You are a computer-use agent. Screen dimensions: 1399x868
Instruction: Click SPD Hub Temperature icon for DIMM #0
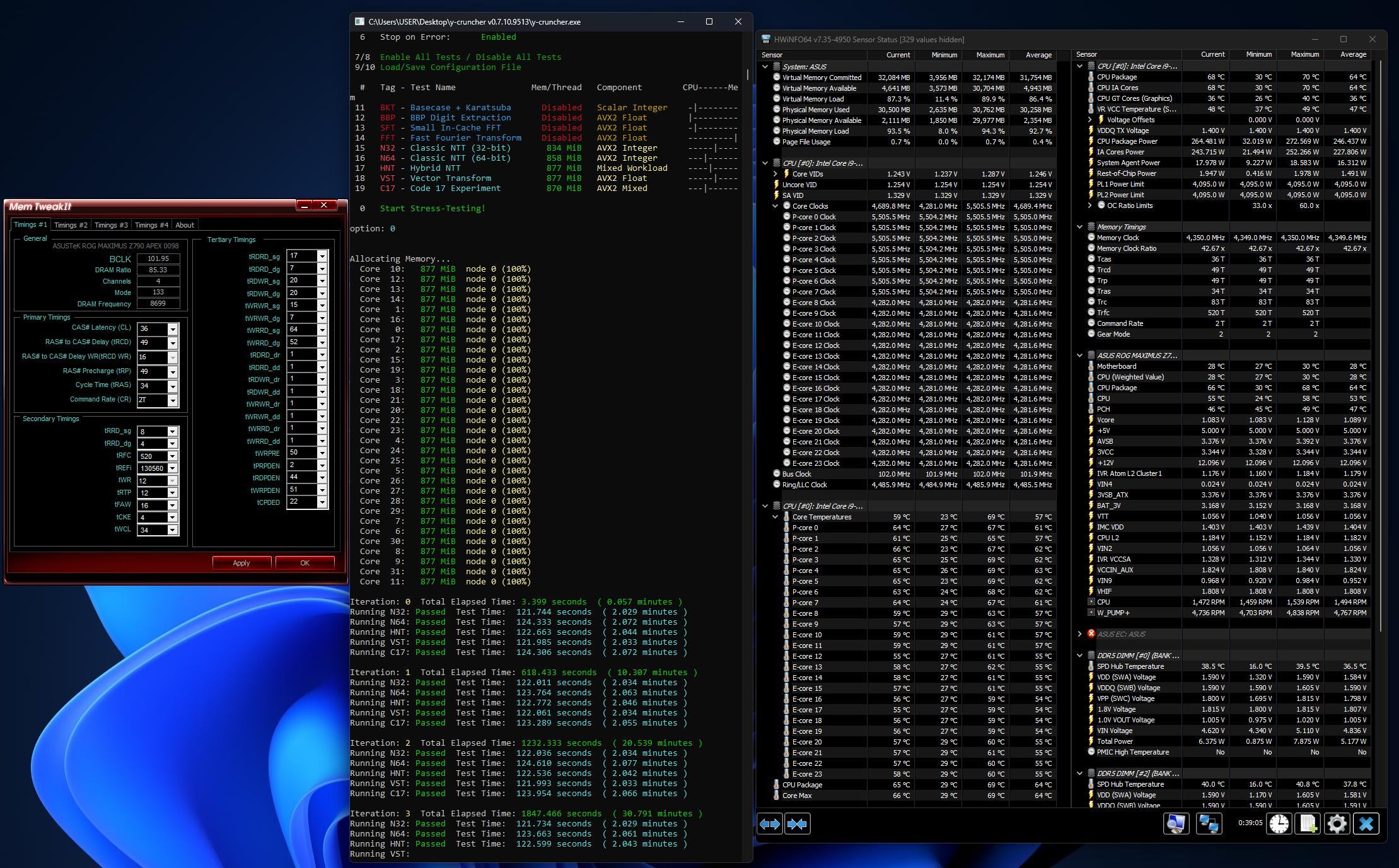coord(1091,666)
